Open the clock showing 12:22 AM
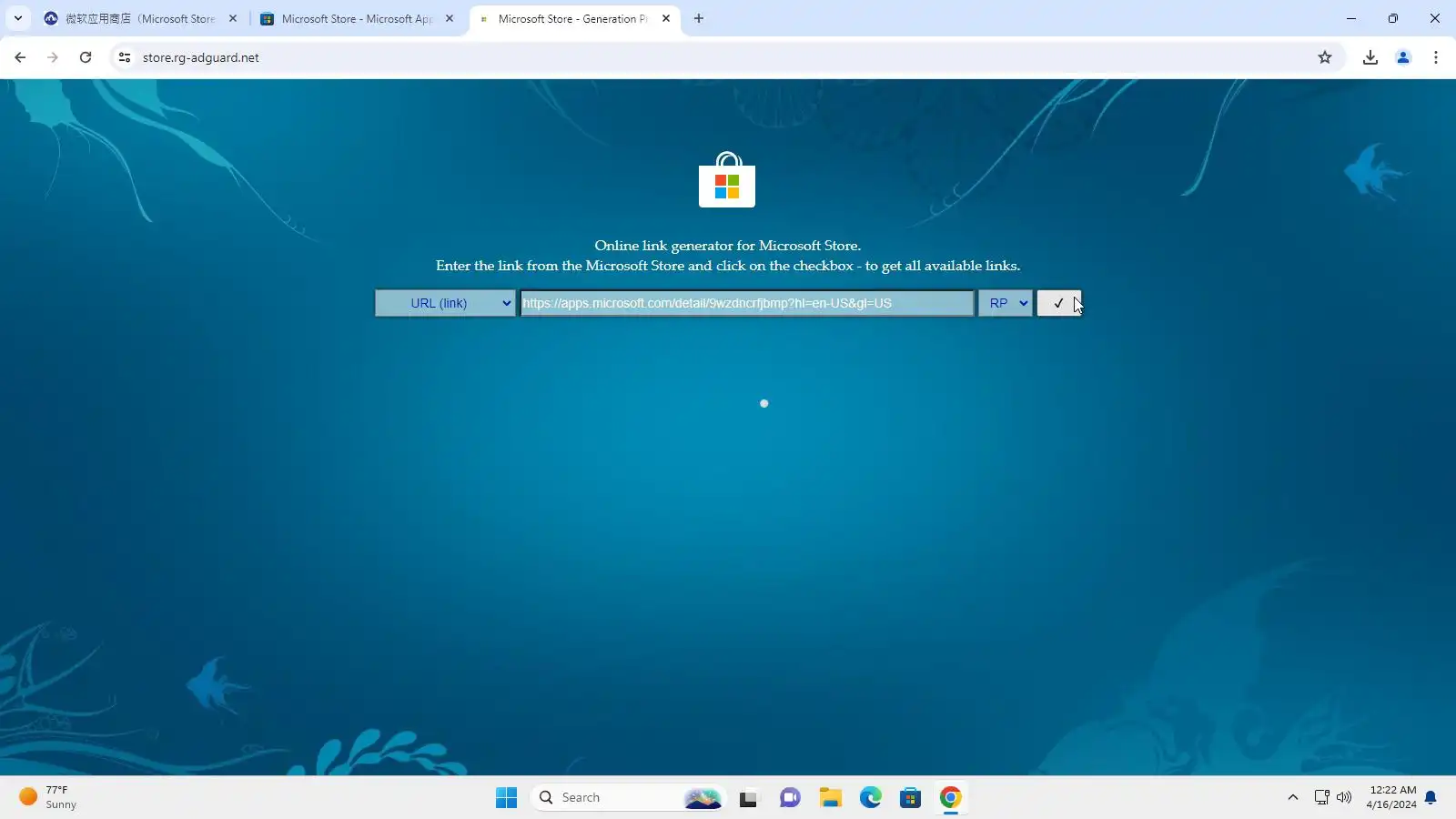Screen dimensions: 1456x819 pyautogui.click(x=1391, y=798)
